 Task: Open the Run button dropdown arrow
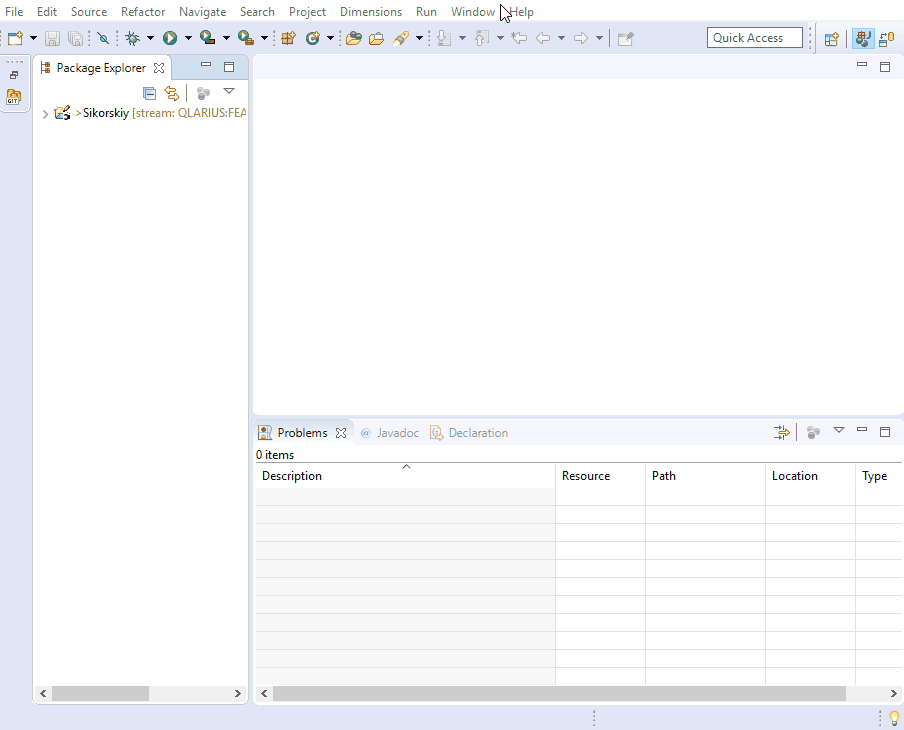tap(187, 38)
